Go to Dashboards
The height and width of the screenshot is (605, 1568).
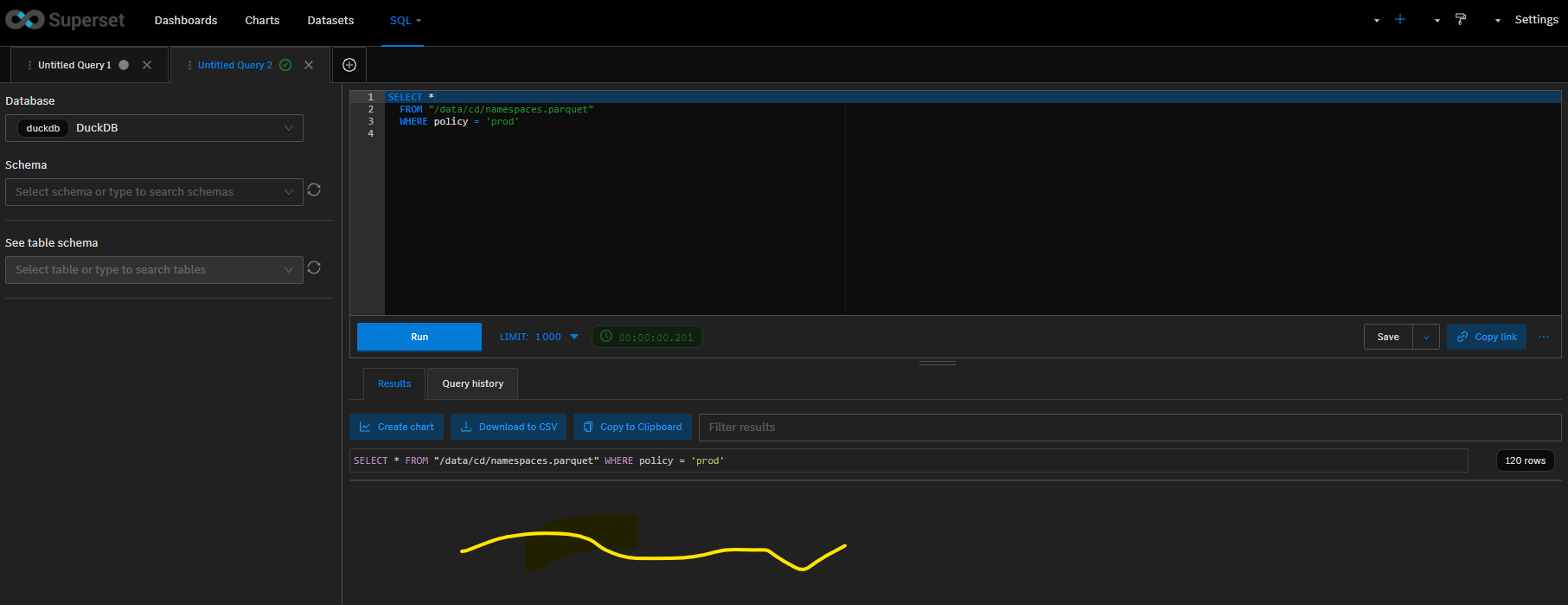186,20
